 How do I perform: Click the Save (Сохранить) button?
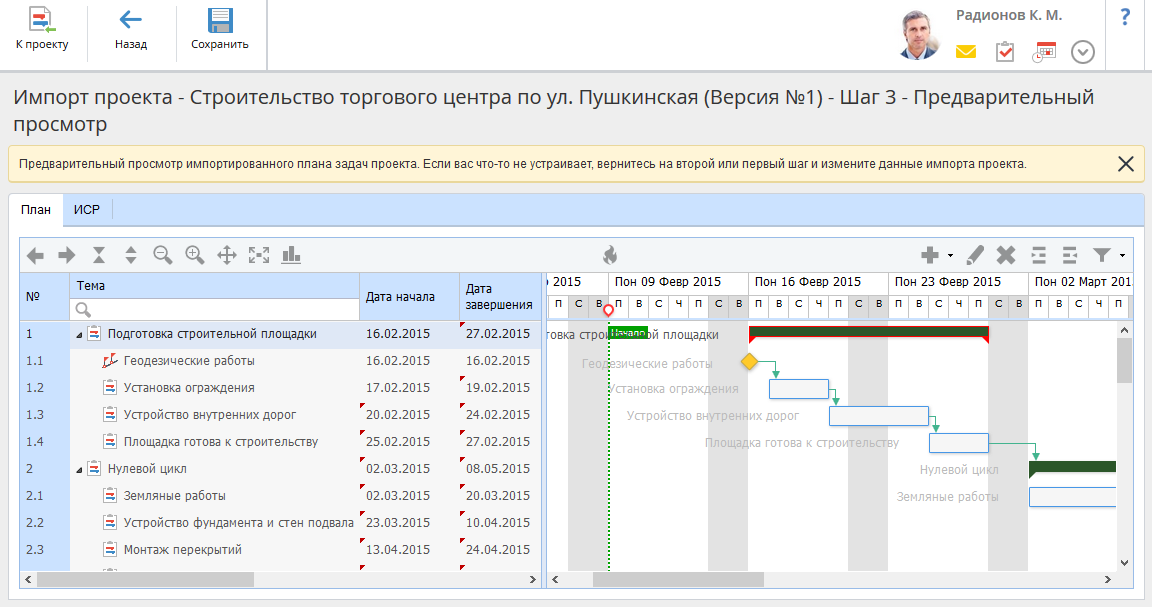(219, 30)
